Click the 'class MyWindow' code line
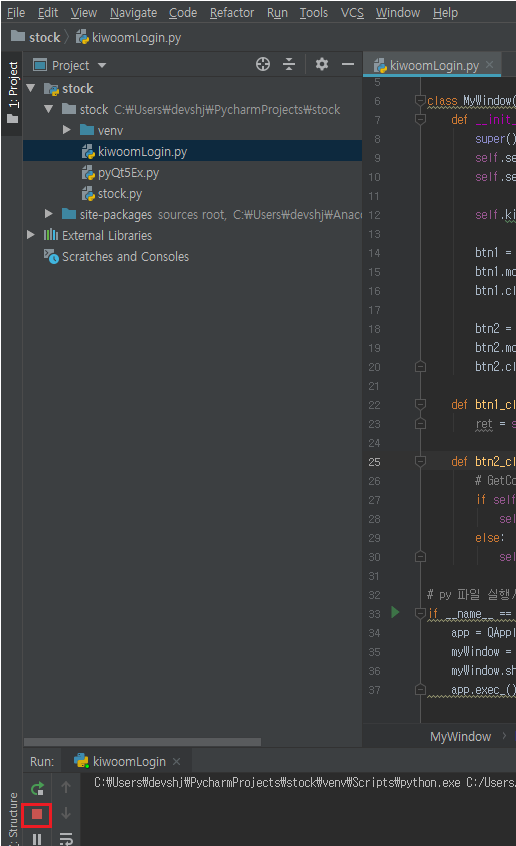 click(x=471, y=100)
